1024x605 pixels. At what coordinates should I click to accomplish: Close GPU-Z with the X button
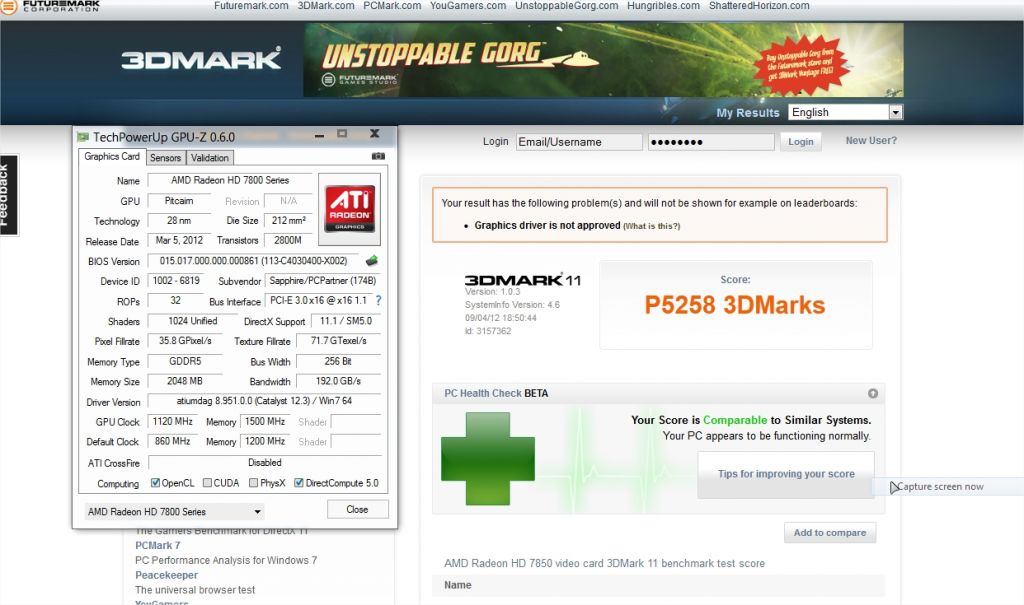point(374,133)
